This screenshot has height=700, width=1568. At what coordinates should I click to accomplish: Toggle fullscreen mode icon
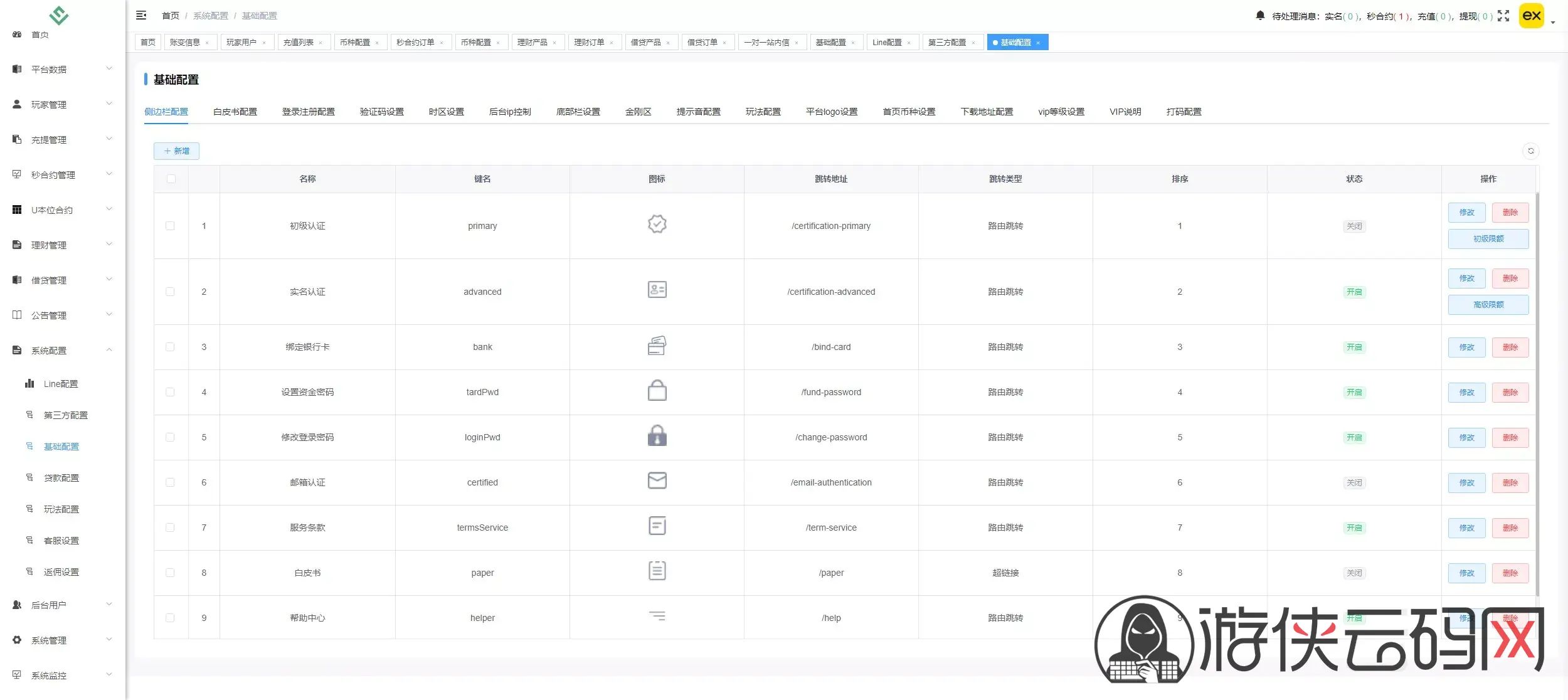pos(1503,16)
